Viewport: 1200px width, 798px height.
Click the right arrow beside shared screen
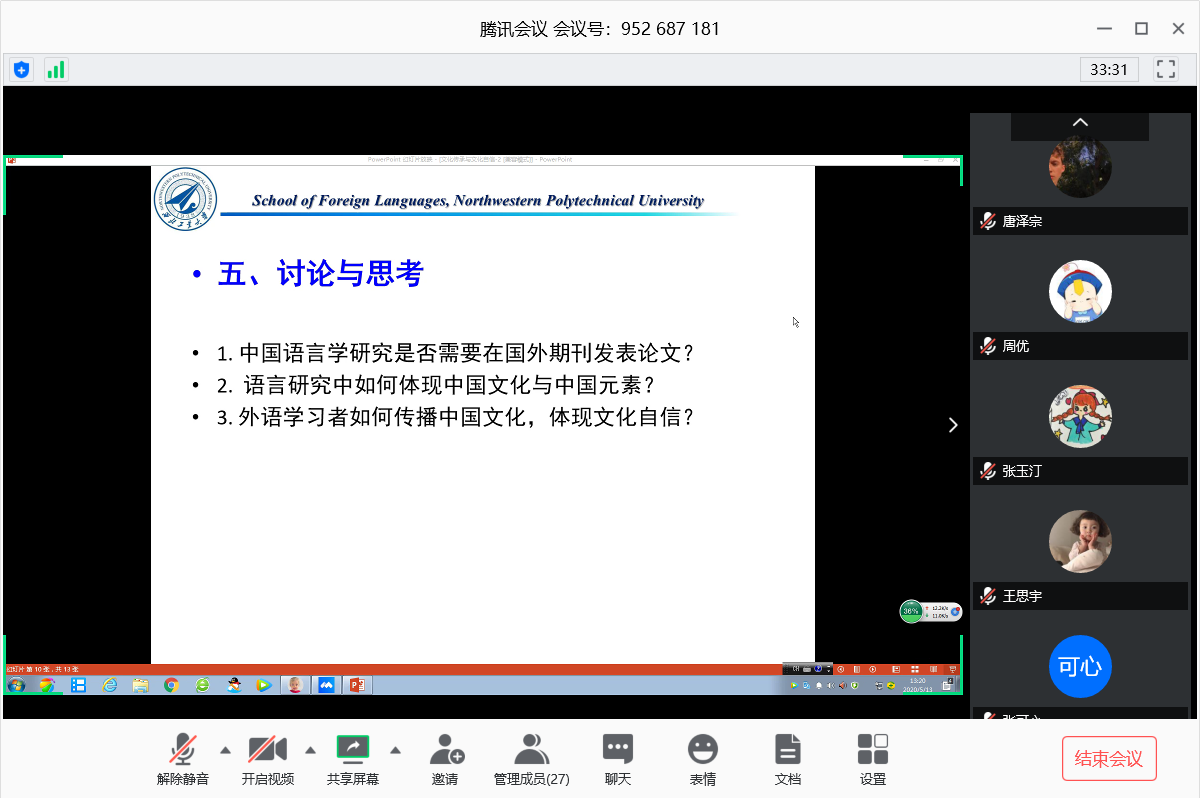coord(953,425)
